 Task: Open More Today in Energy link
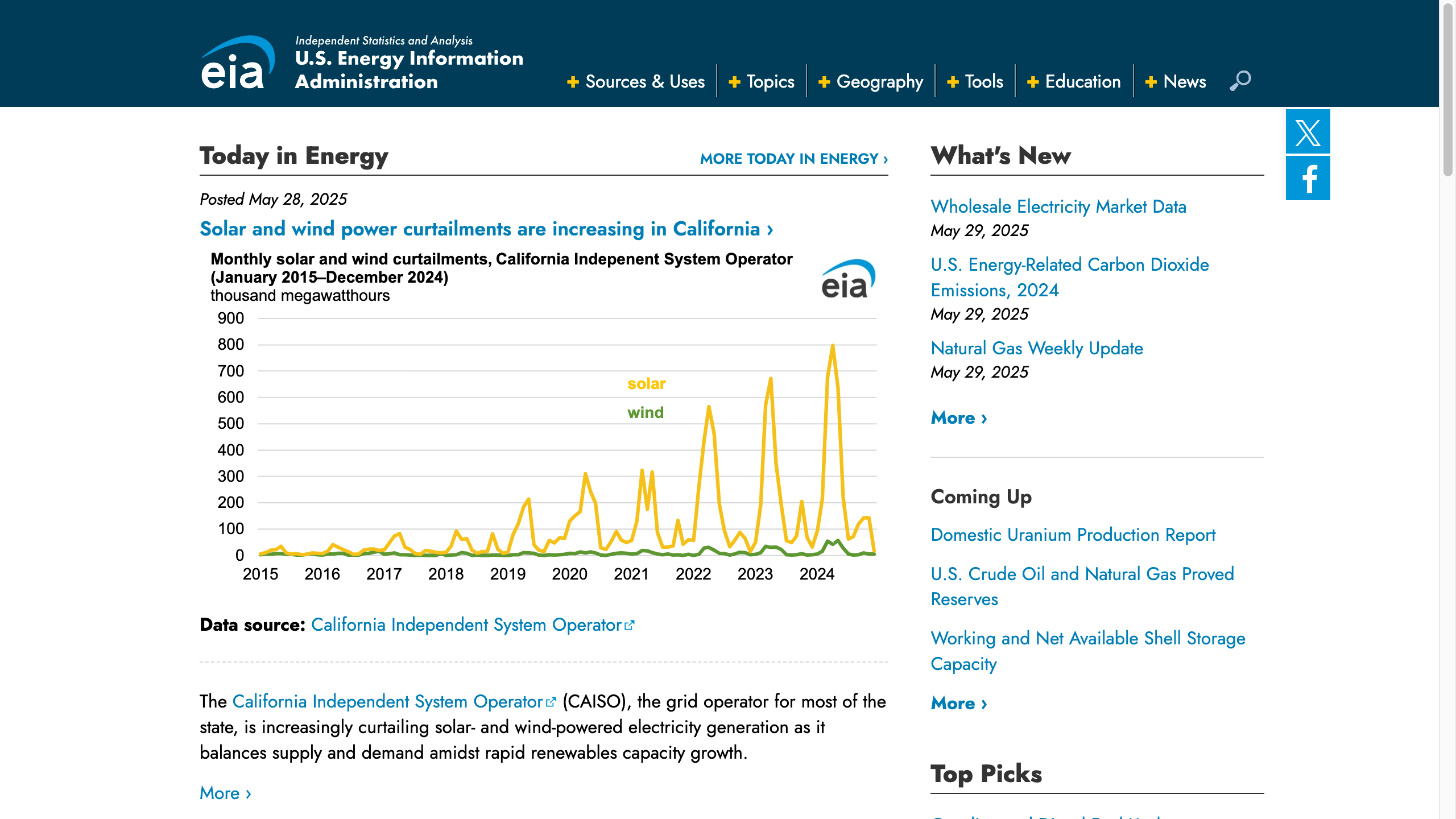pos(793,159)
